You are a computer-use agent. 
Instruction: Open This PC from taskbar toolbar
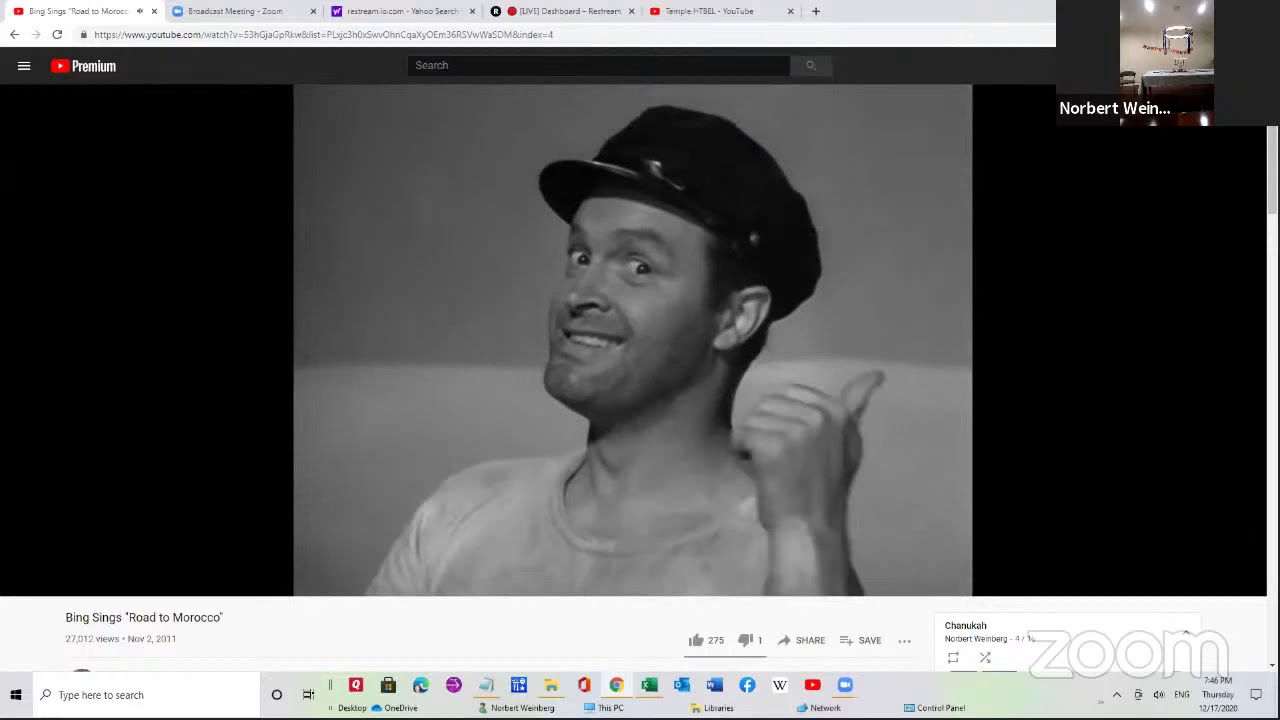click(604, 708)
